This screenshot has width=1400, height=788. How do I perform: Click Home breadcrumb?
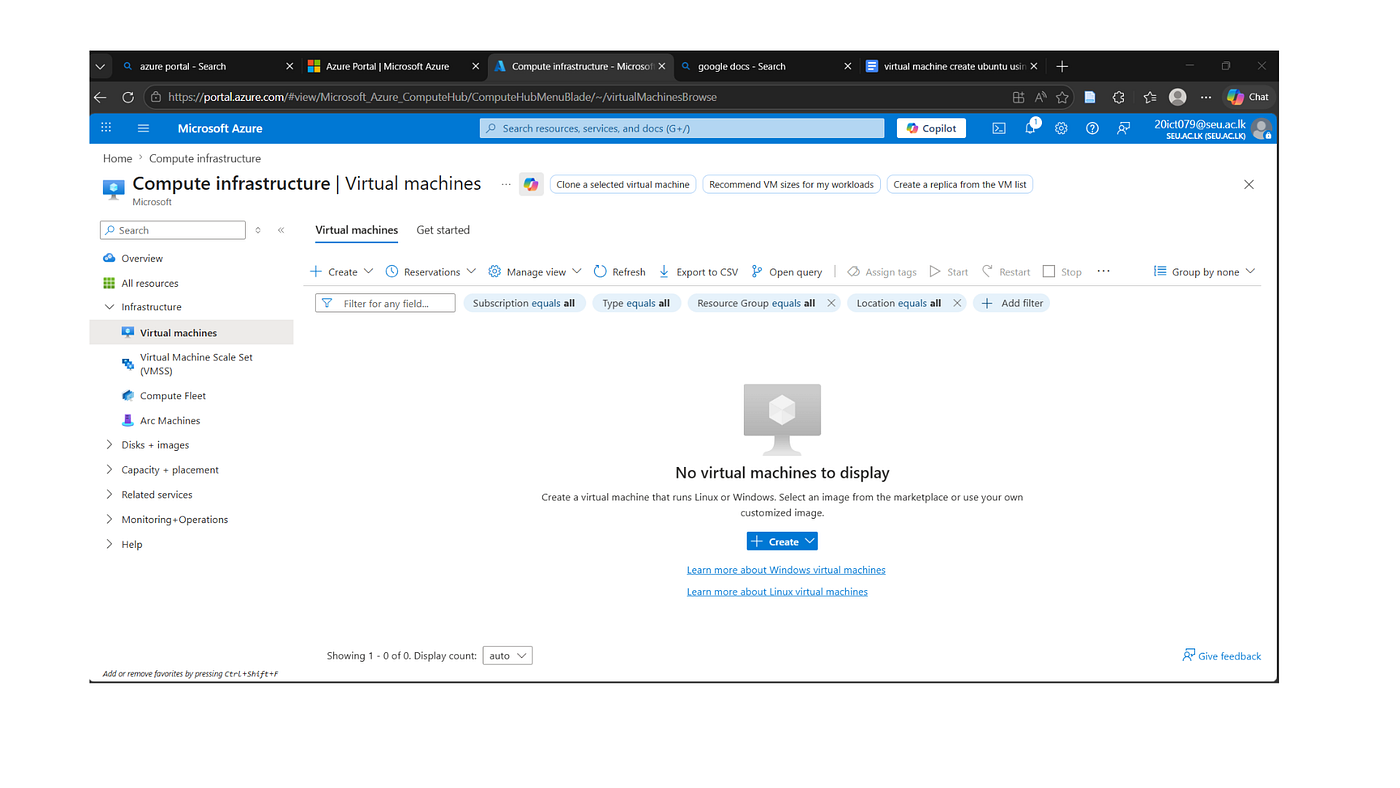point(117,158)
